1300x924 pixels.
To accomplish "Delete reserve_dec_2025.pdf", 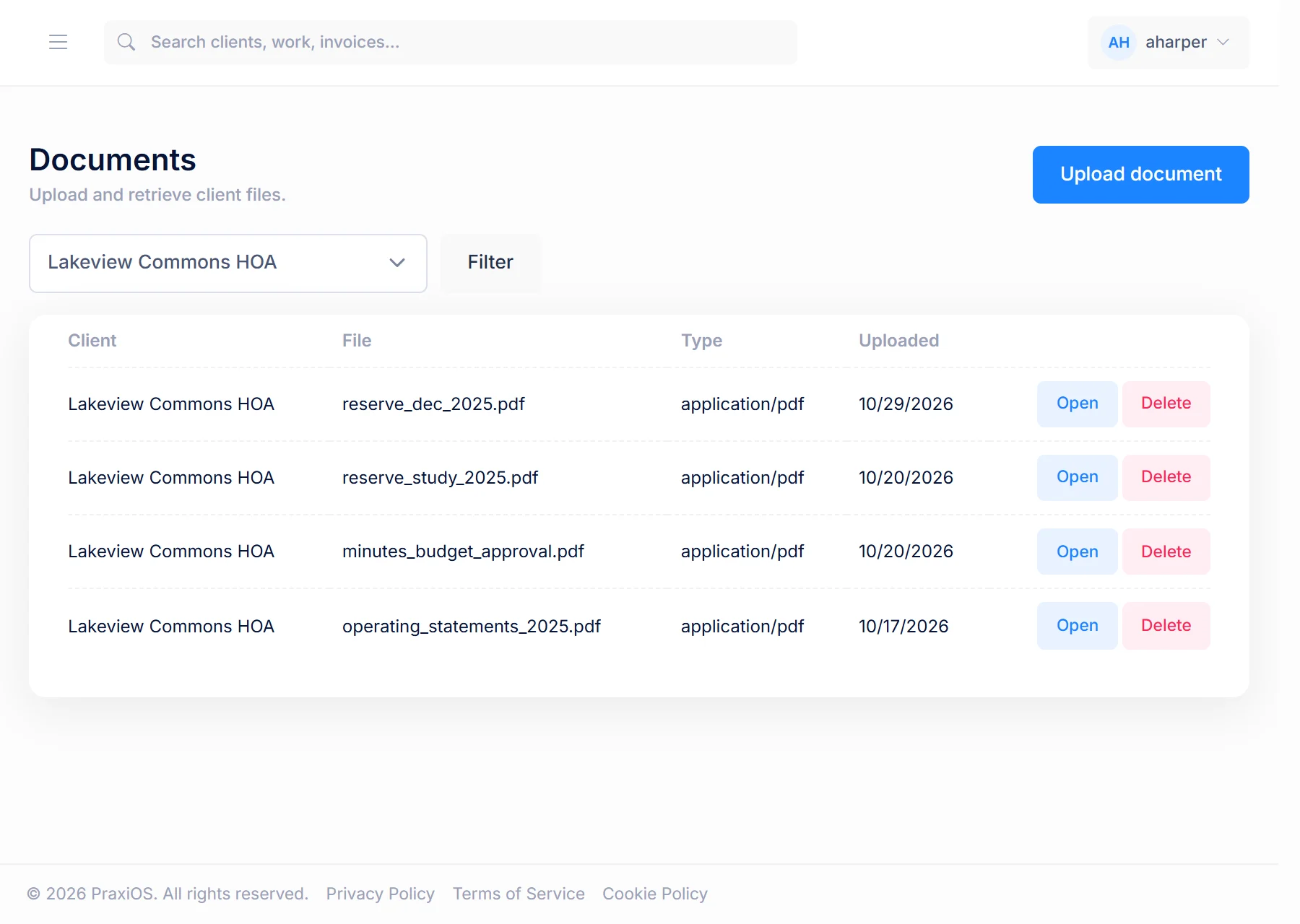I will 1166,404.
